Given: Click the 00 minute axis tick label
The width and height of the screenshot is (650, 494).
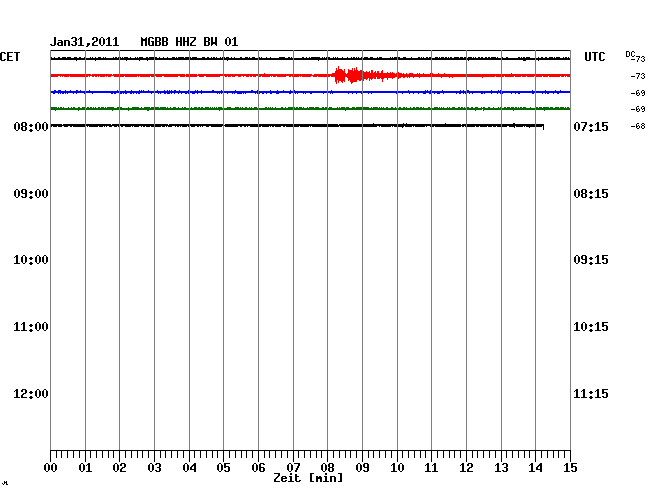Looking at the screenshot, I should point(51,468).
